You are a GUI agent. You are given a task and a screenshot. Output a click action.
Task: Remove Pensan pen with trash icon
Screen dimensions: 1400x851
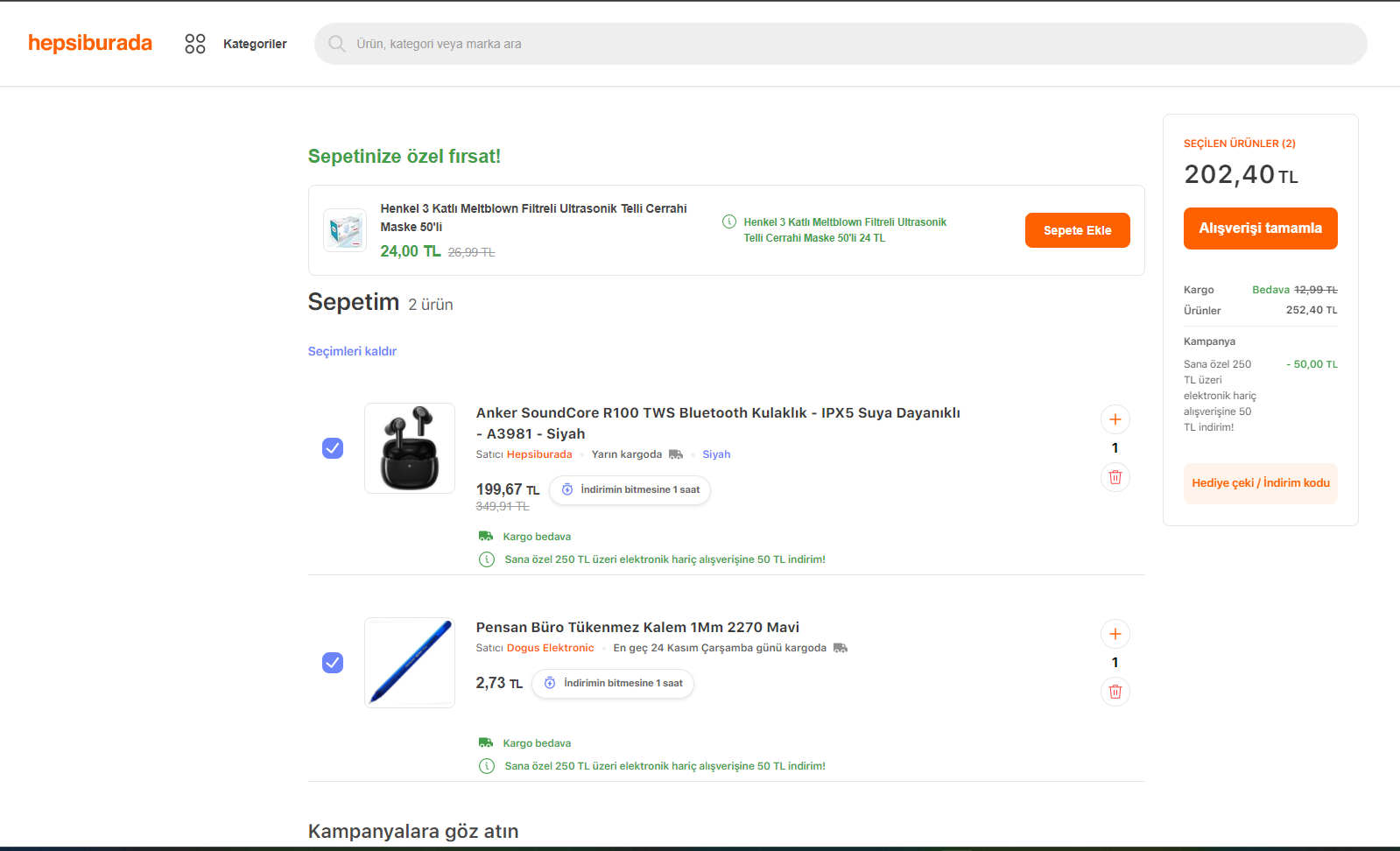1115,692
